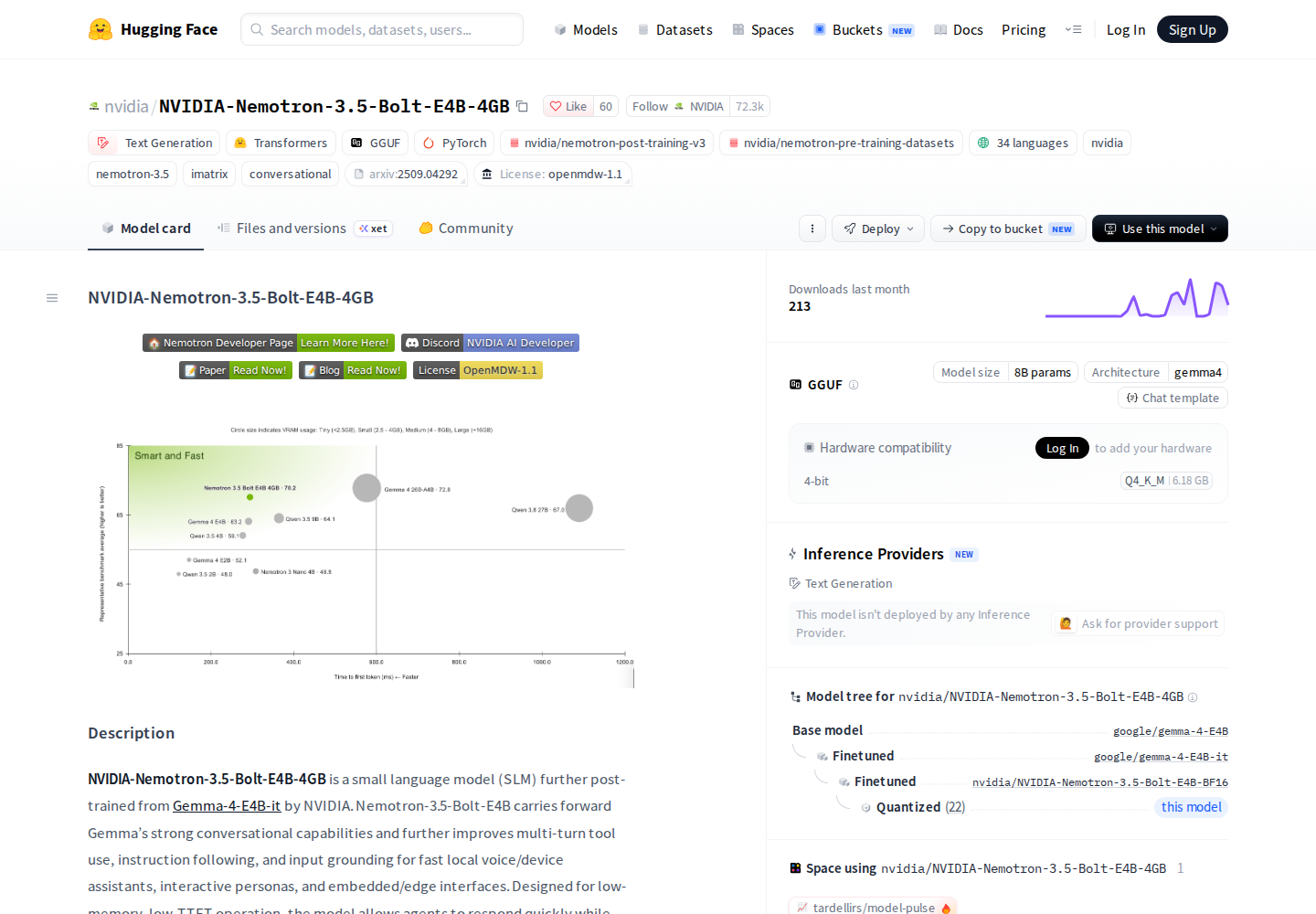This screenshot has height=914, width=1316.
Task: Open the Chat template button
Action: coord(1173,398)
